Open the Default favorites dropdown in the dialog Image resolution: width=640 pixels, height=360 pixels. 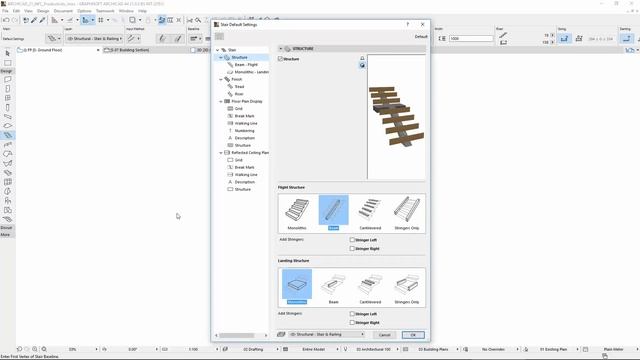pos(421,36)
